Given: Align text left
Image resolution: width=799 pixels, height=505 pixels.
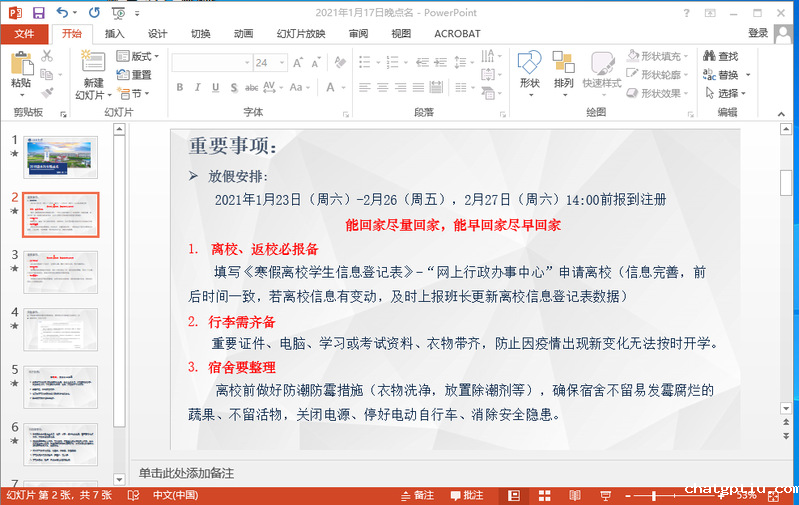Looking at the screenshot, I should click(x=364, y=88).
